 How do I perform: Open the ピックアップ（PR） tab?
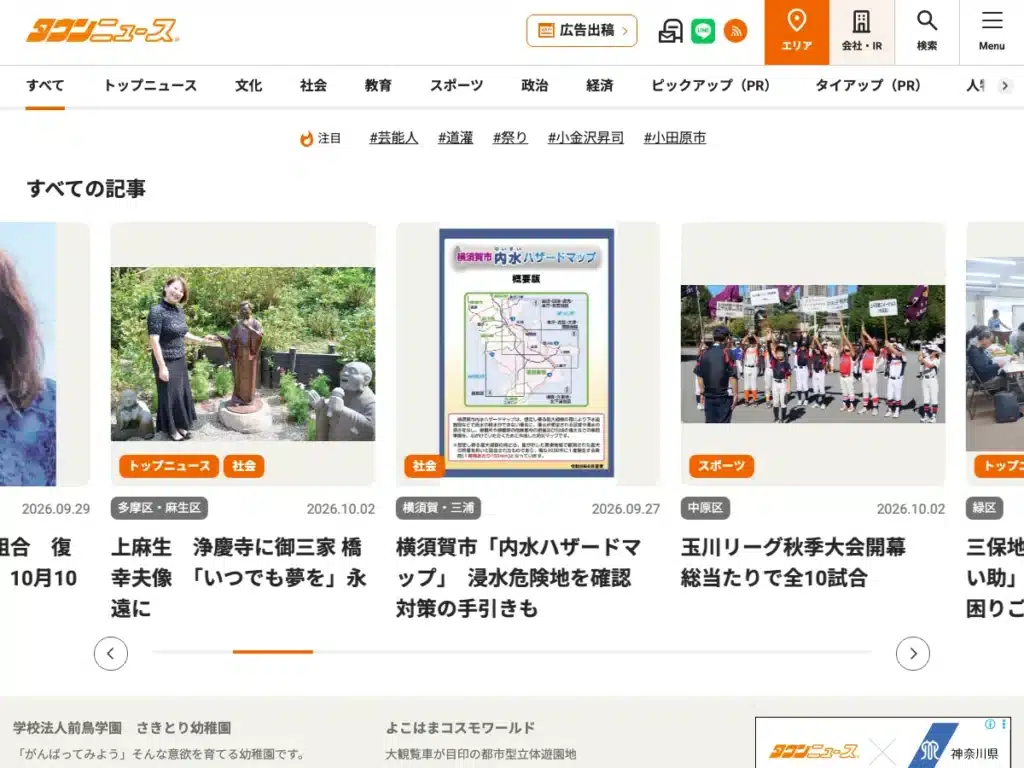point(711,86)
